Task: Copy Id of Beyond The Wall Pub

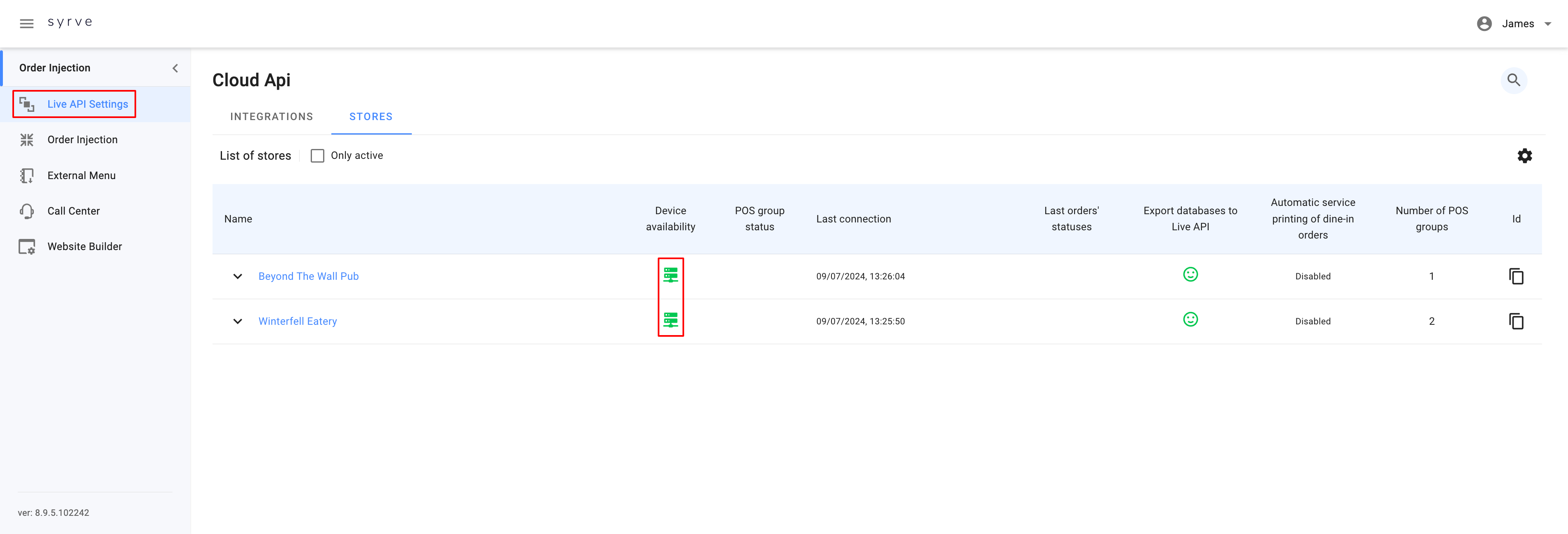Action: point(1516,276)
